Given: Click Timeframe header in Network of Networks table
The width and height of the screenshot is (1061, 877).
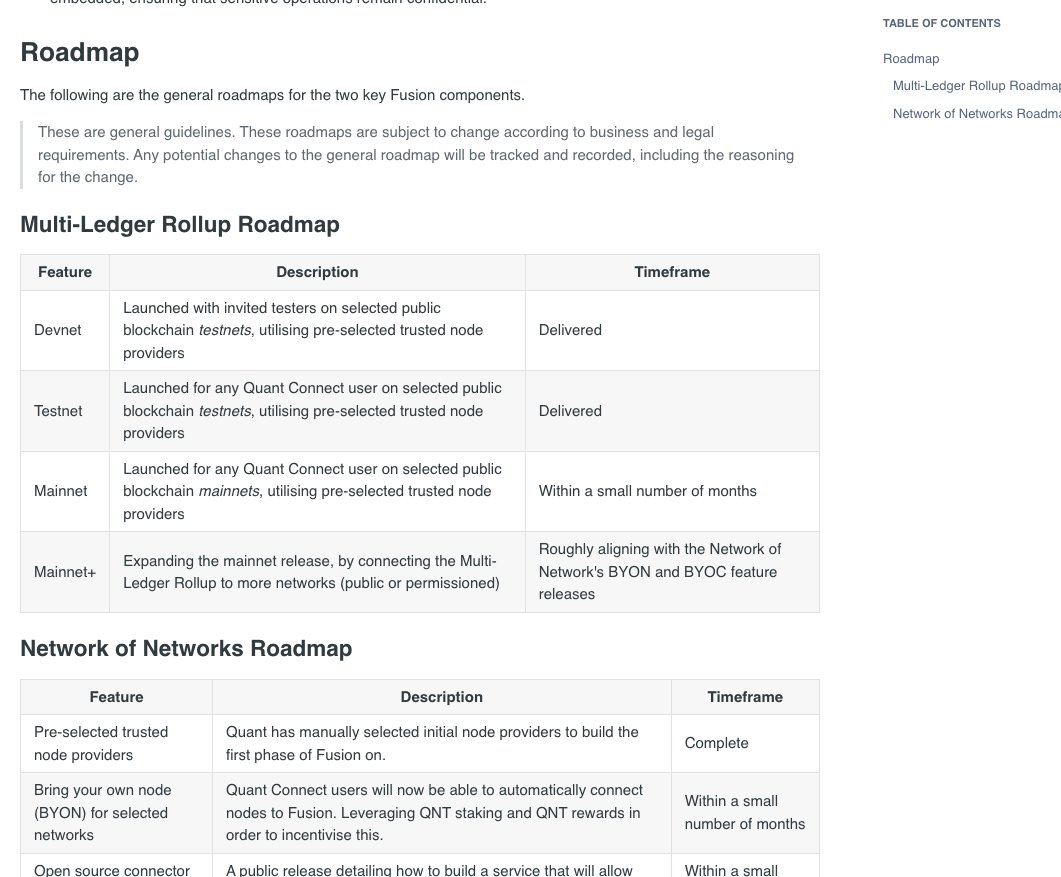Looking at the screenshot, I should point(745,697).
